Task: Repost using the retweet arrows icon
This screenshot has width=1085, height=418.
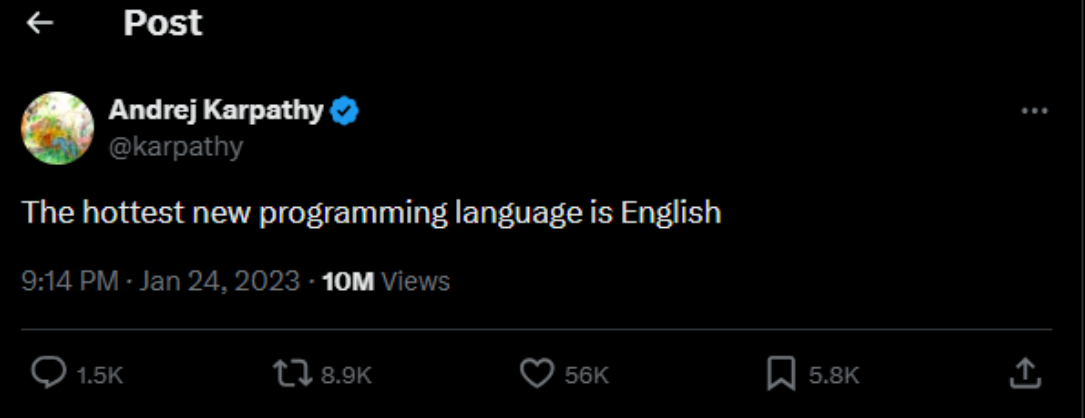Action: pyautogui.click(x=293, y=374)
